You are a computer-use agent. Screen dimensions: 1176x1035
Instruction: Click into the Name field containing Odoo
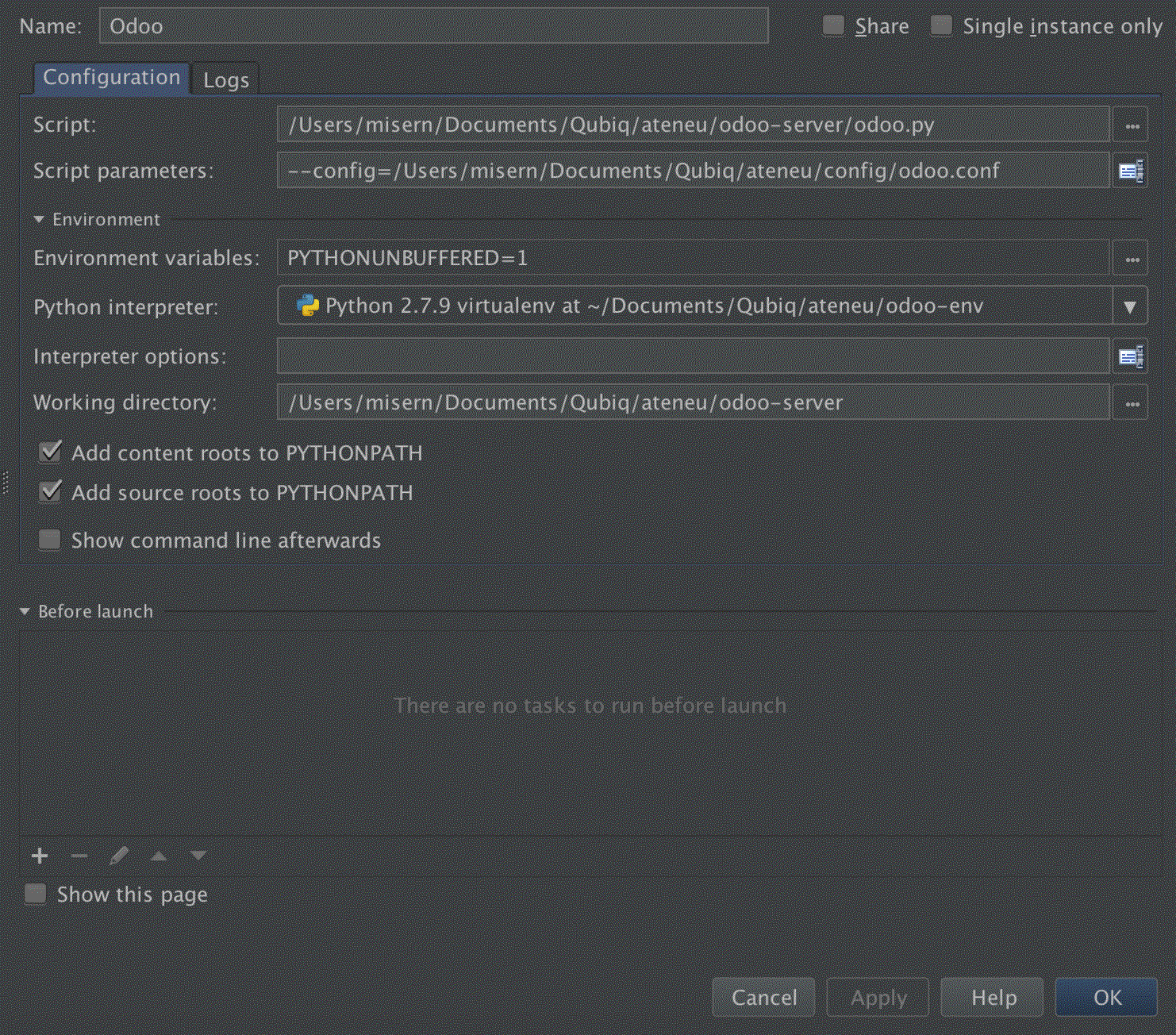tap(433, 26)
